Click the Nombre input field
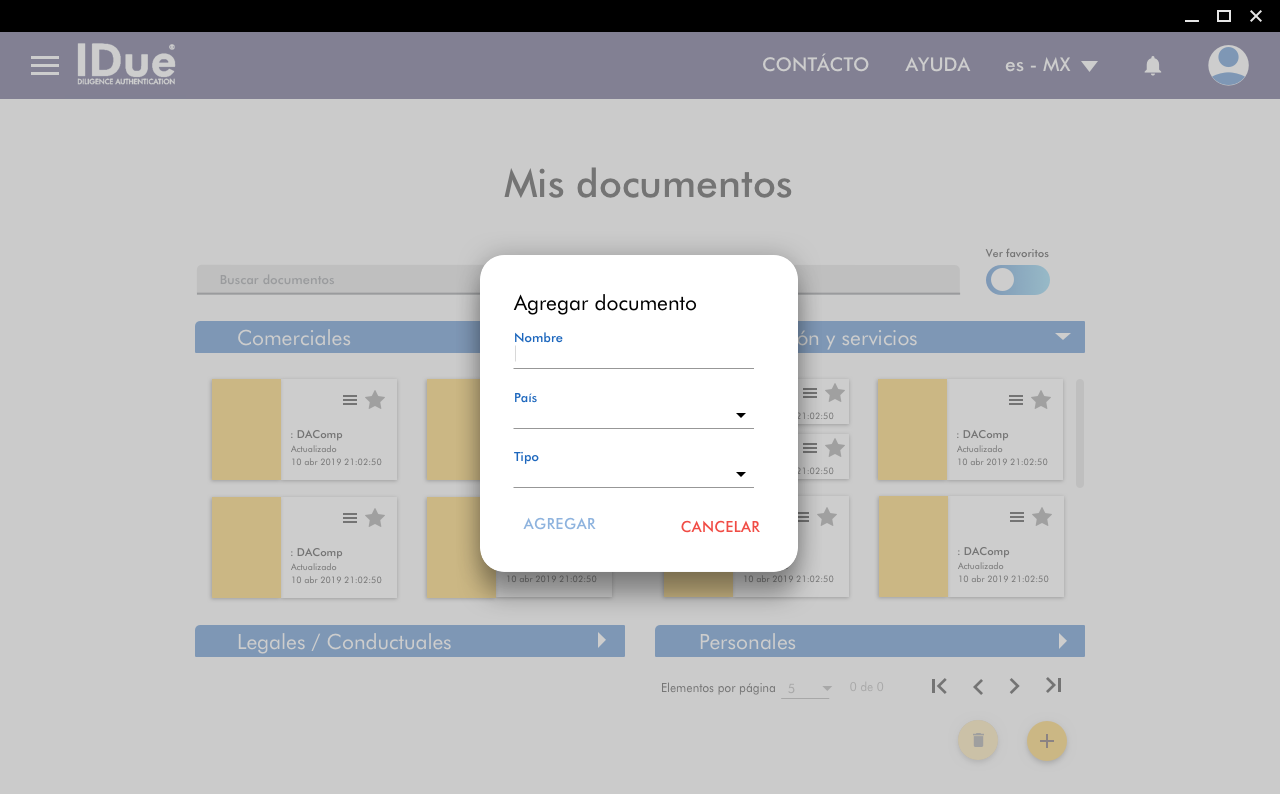The height and width of the screenshot is (794, 1280). tap(633, 354)
